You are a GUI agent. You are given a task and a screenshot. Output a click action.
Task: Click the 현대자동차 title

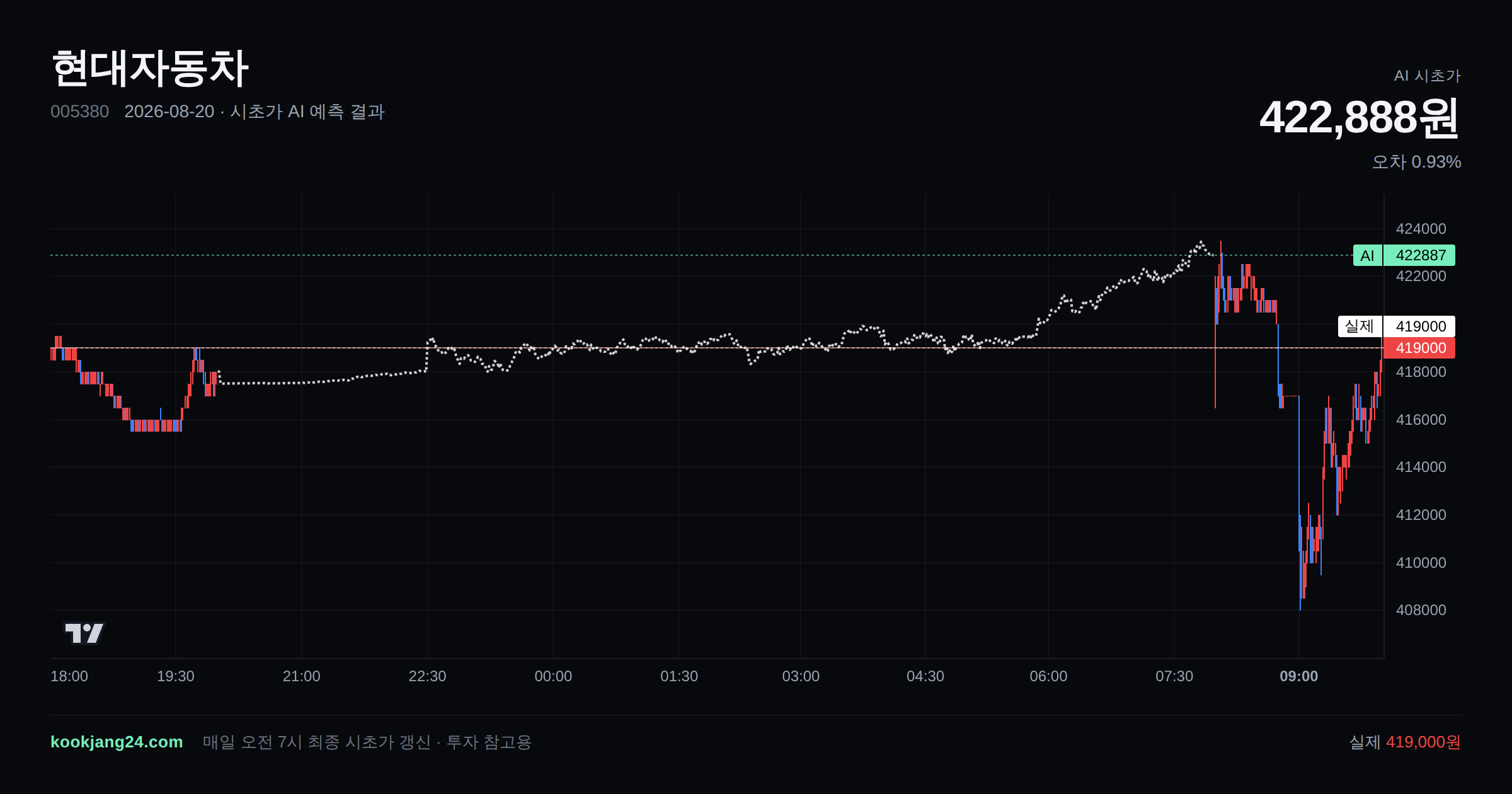tap(150, 68)
